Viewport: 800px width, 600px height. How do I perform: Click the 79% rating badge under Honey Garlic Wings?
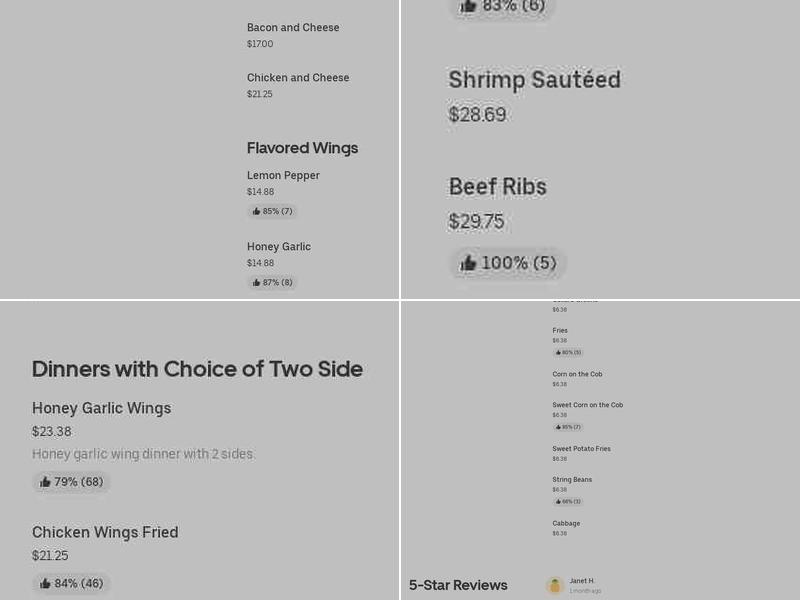pos(71,481)
